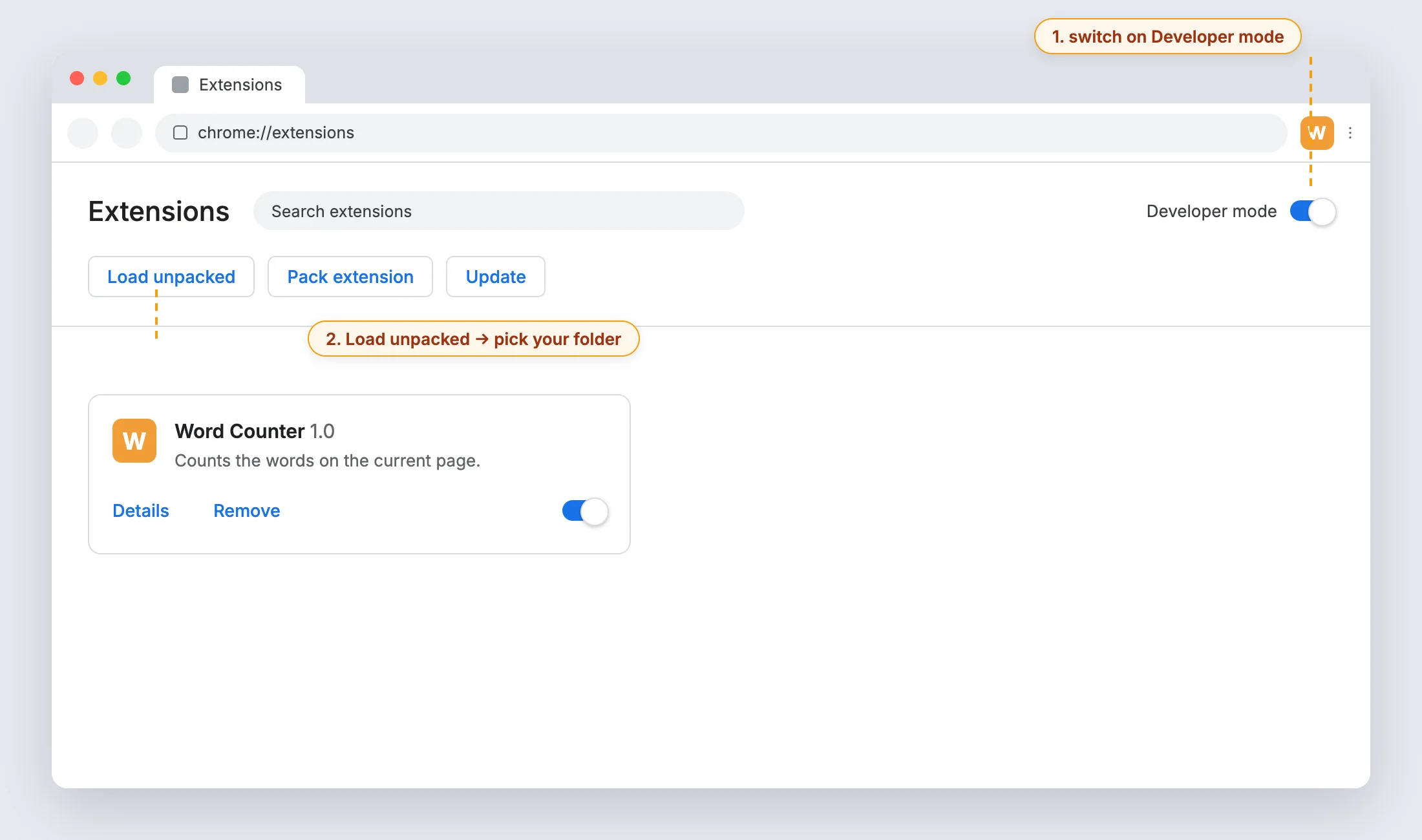
Task: Disable the Word Counter extension toggle
Action: (x=585, y=511)
